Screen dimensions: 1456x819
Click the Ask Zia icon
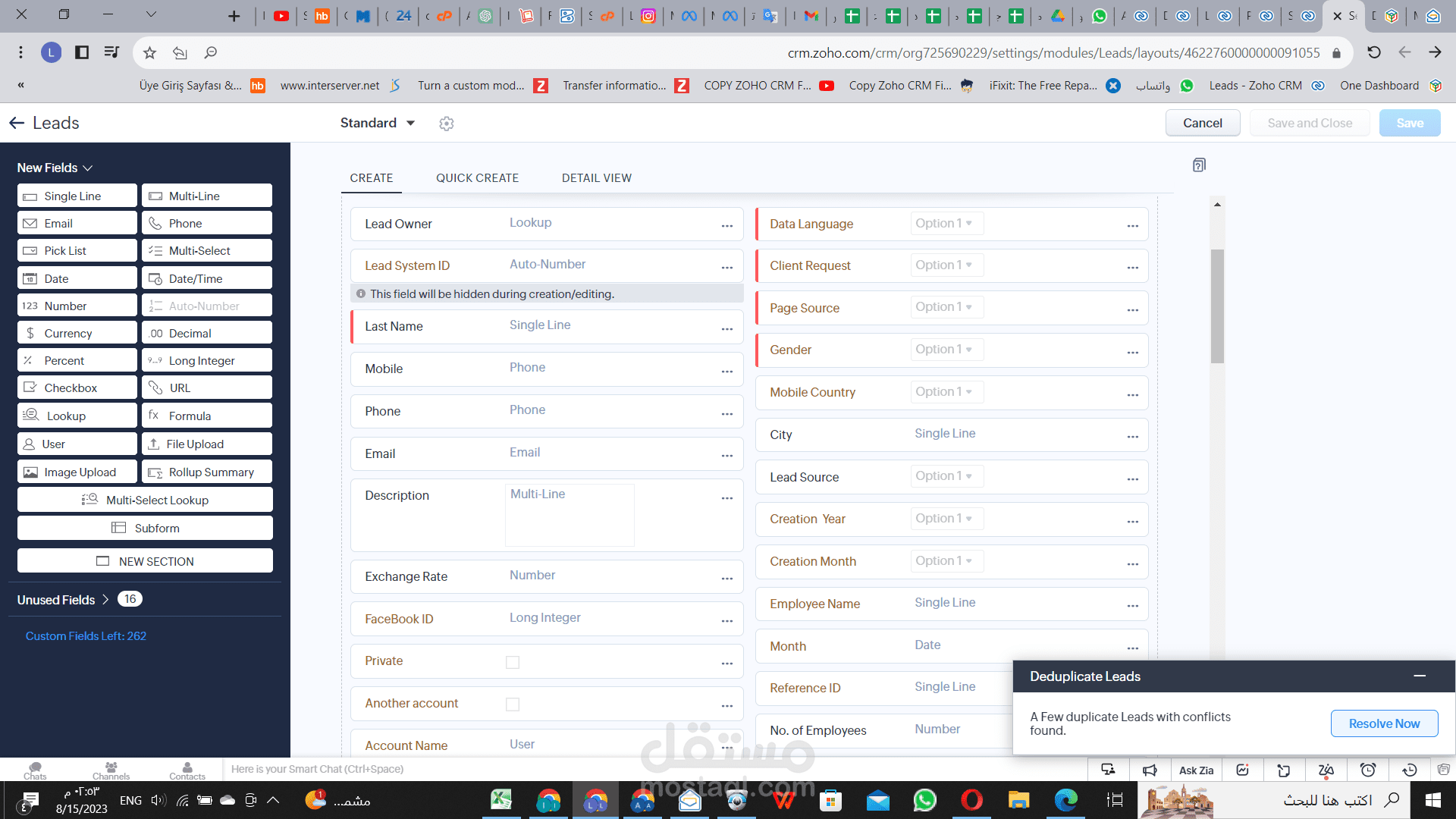point(1196,769)
